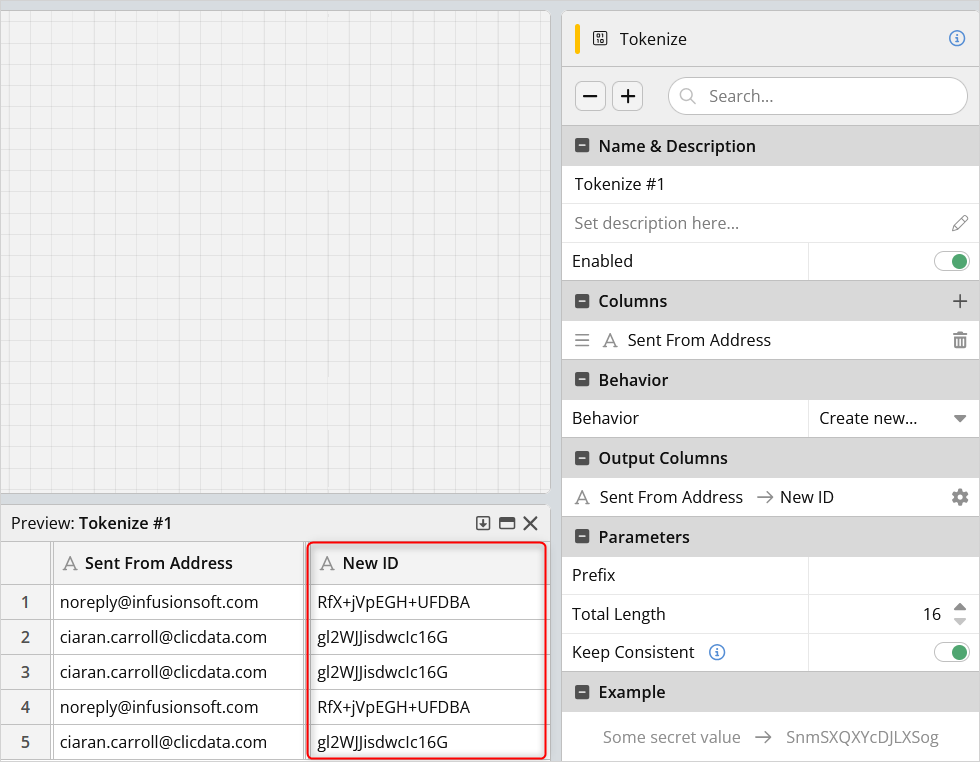Click the Total Length value 16

click(931, 614)
